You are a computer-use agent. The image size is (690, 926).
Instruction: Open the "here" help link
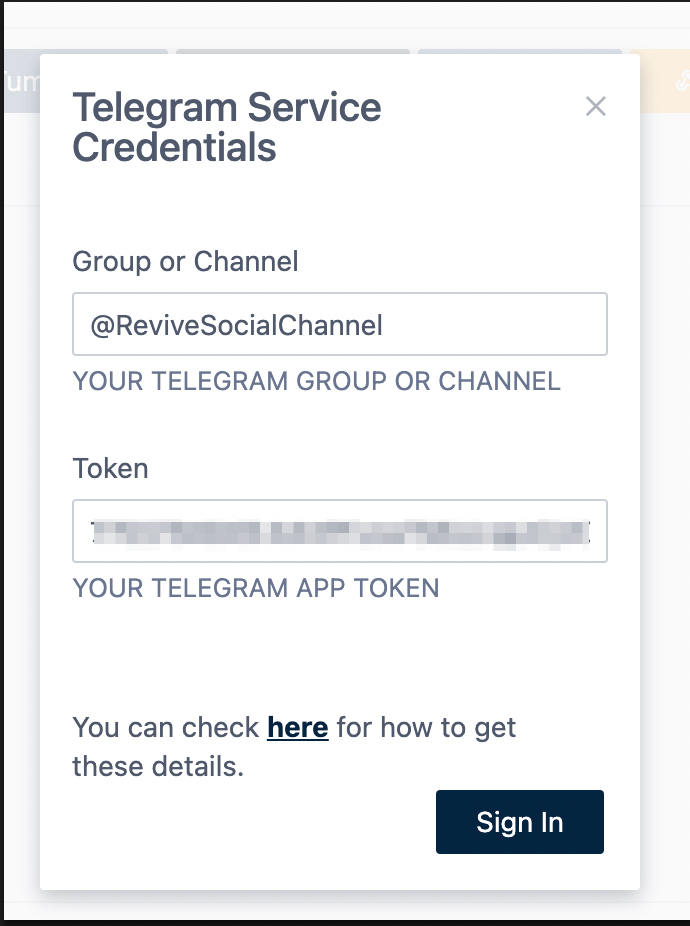[298, 727]
